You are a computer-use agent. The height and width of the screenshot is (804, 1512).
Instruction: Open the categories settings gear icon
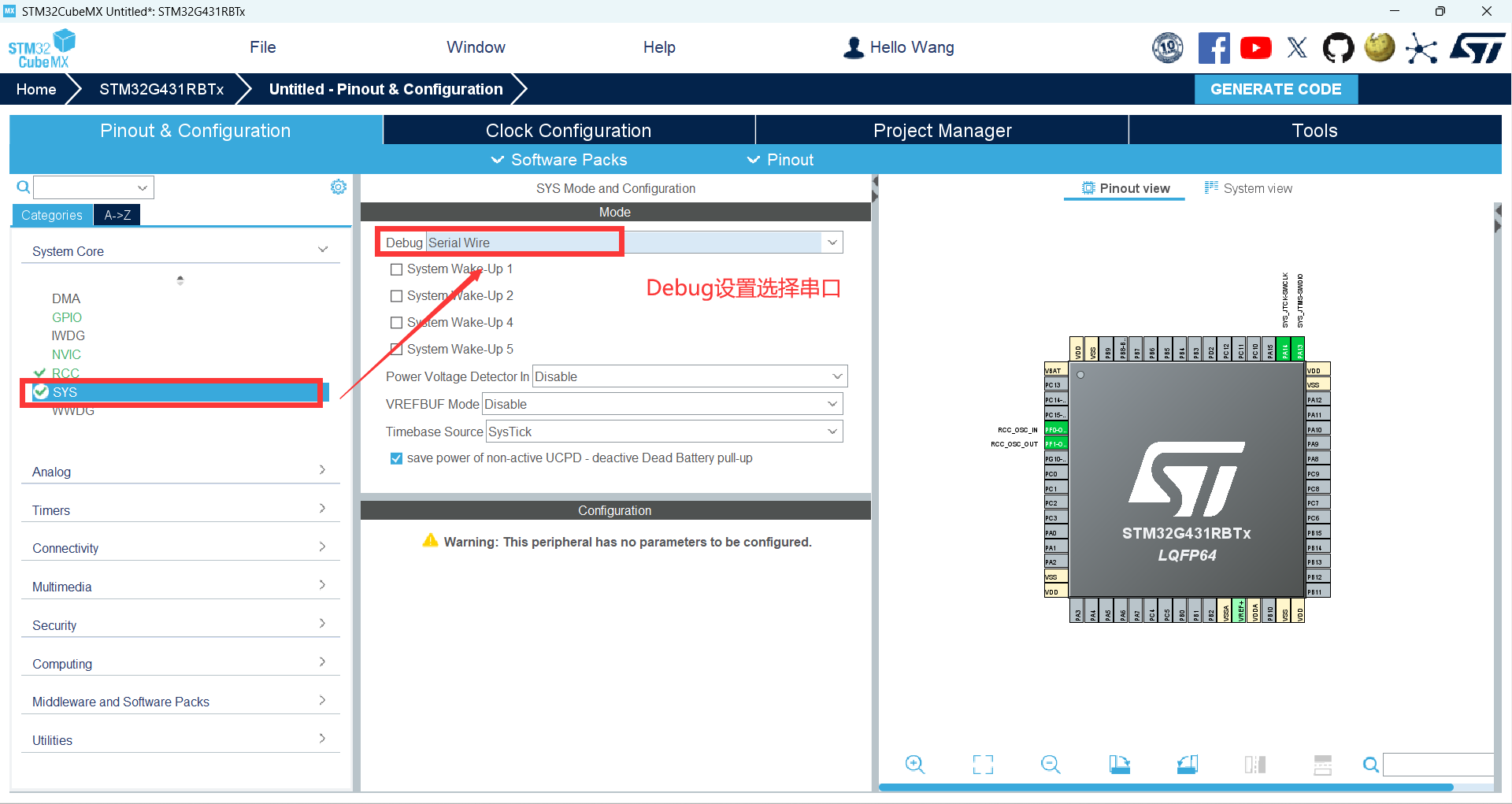(339, 187)
